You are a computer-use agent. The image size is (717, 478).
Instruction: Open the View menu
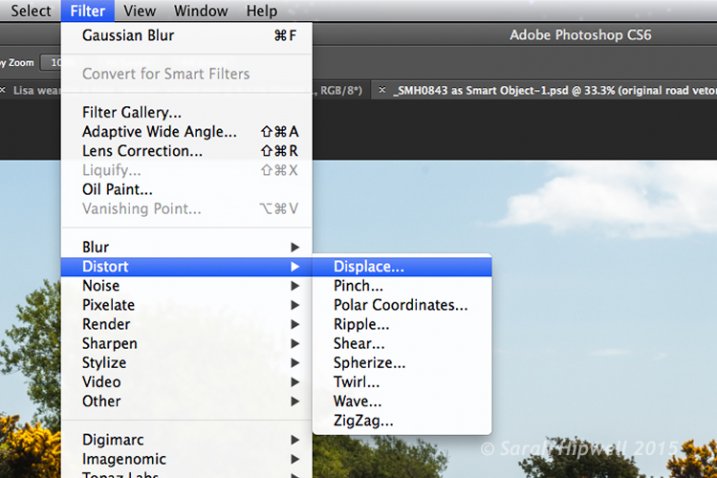[140, 11]
